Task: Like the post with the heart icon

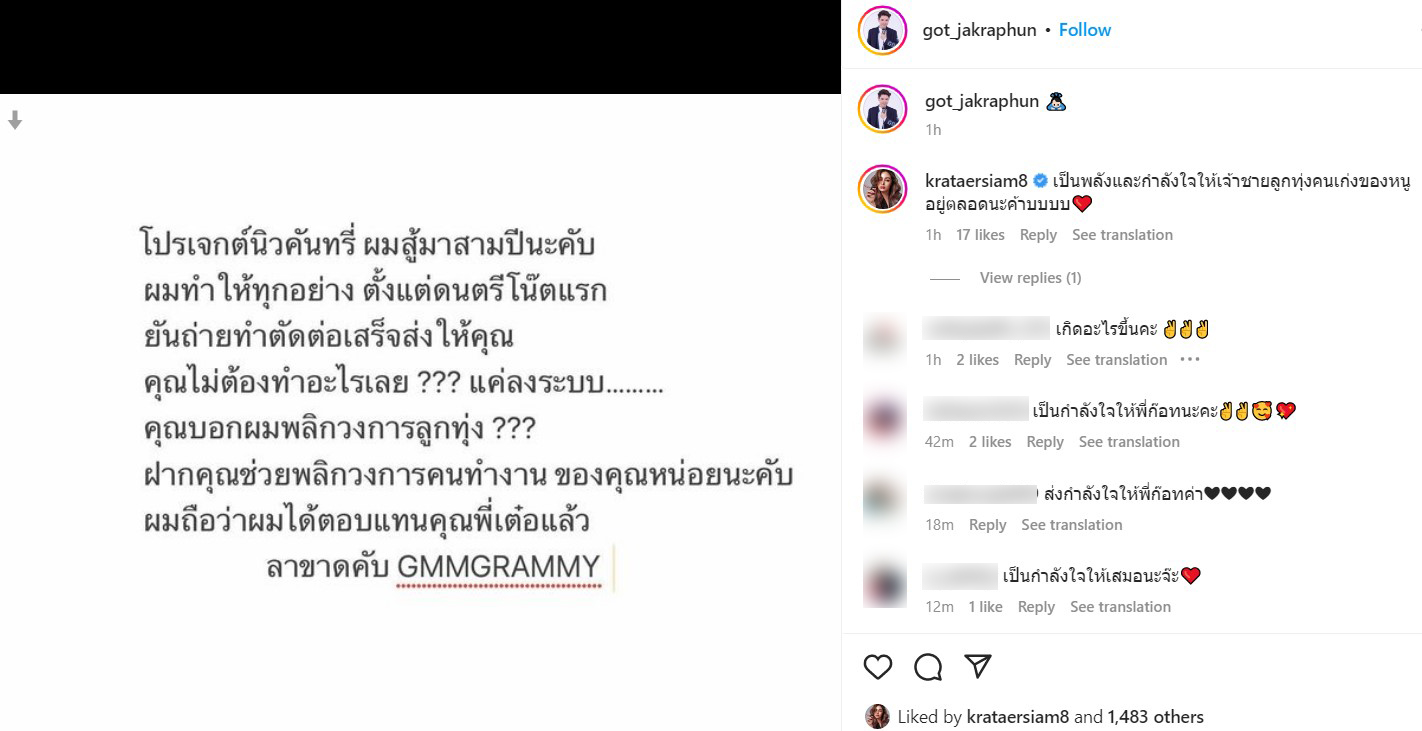Action: (877, 667)
